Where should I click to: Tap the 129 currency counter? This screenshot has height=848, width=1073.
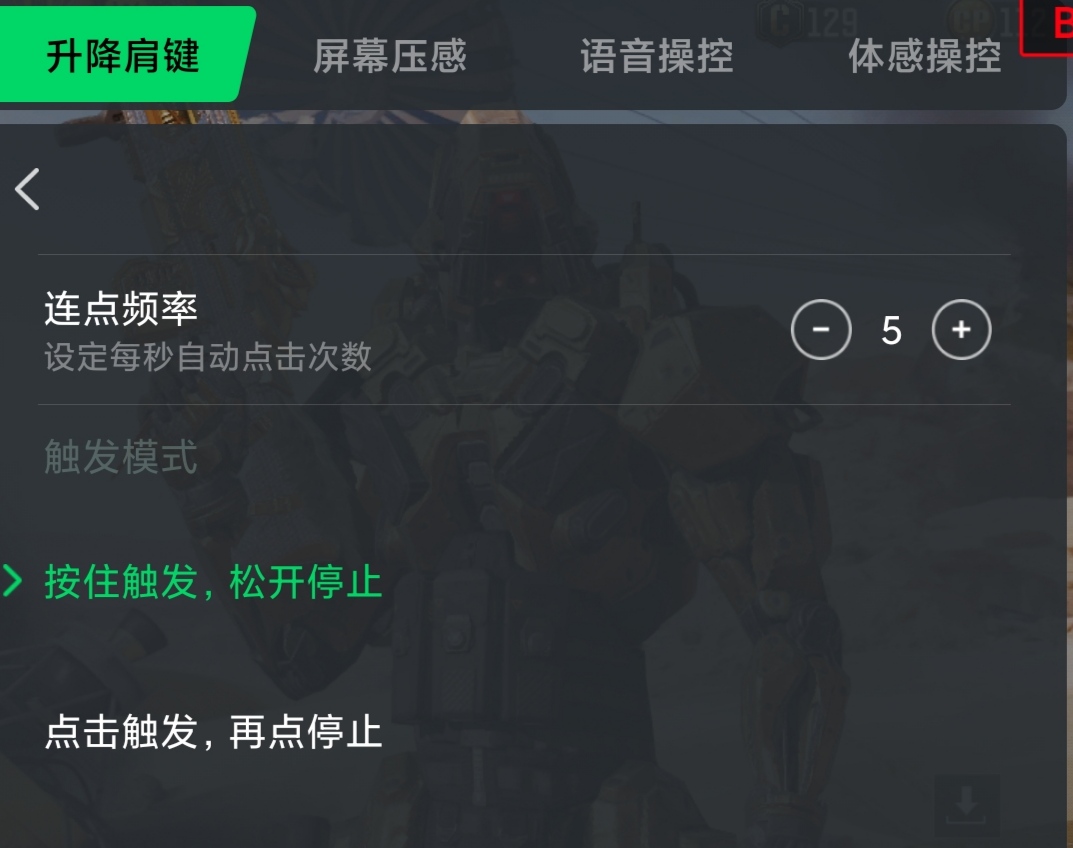tap(831, 23)
